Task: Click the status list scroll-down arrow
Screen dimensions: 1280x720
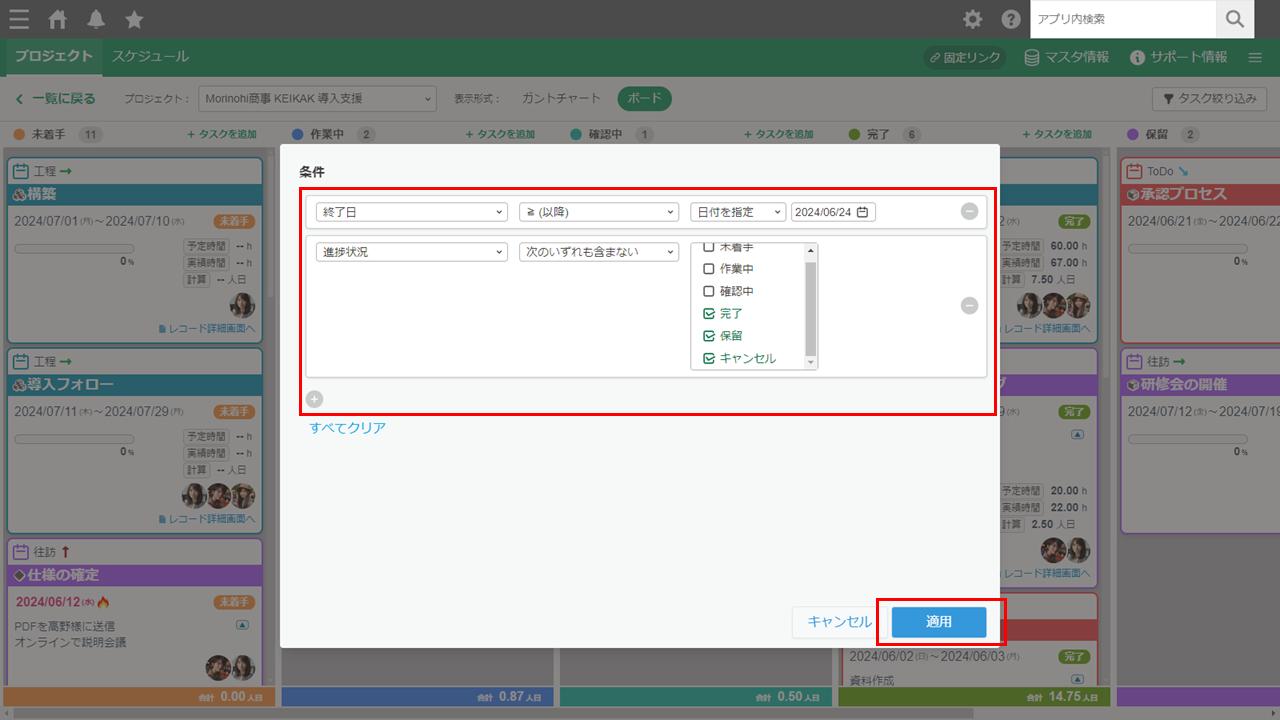Action: tap(811, 363)
